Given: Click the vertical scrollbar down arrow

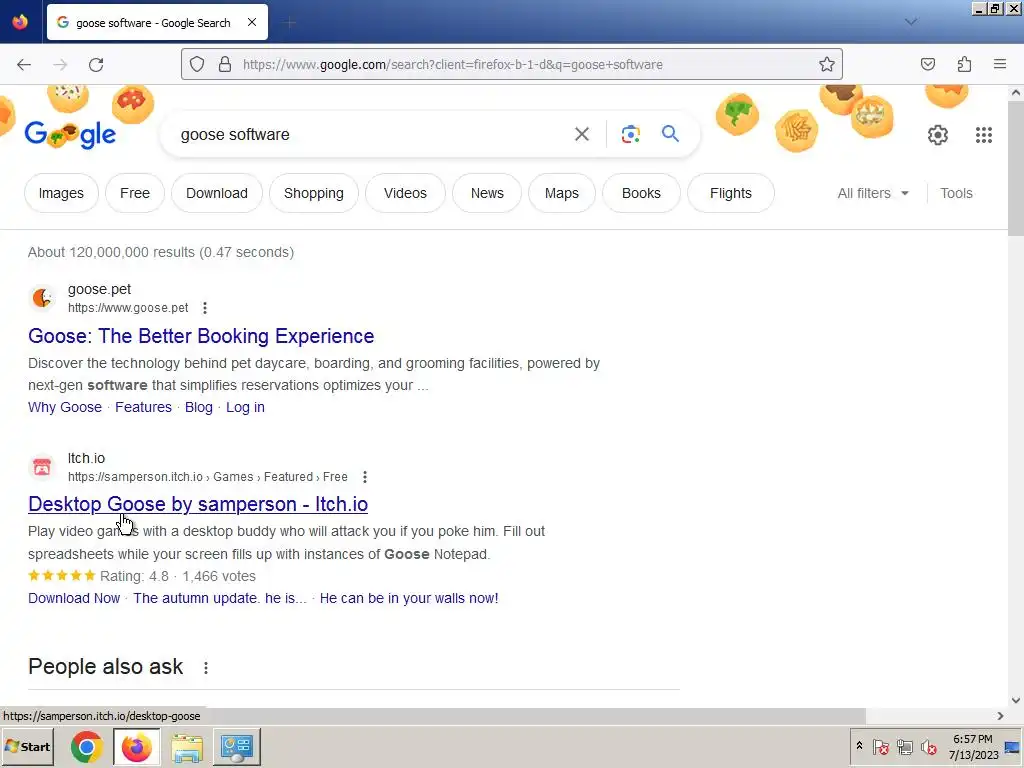Looking at the screenshot, I should pyautogui.click(x=1016, y=700).
